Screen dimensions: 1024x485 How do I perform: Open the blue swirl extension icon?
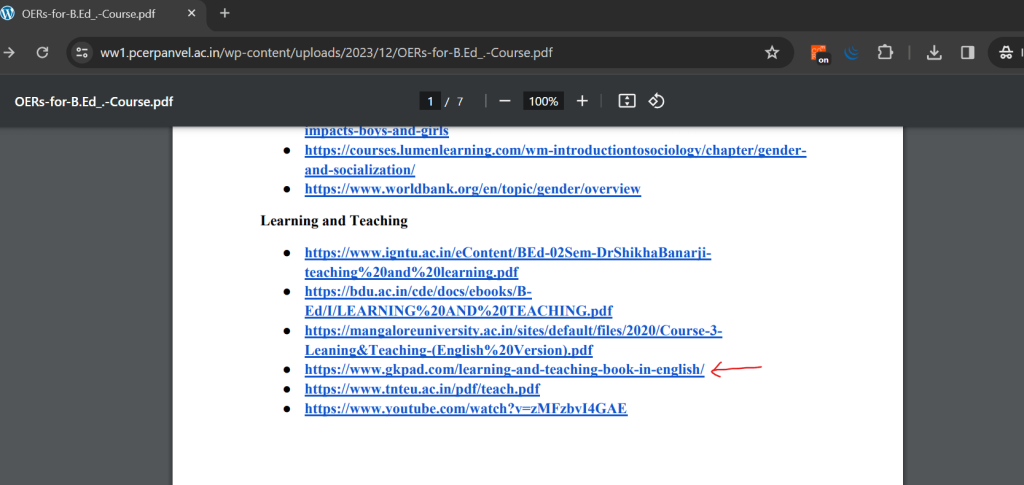852,53
